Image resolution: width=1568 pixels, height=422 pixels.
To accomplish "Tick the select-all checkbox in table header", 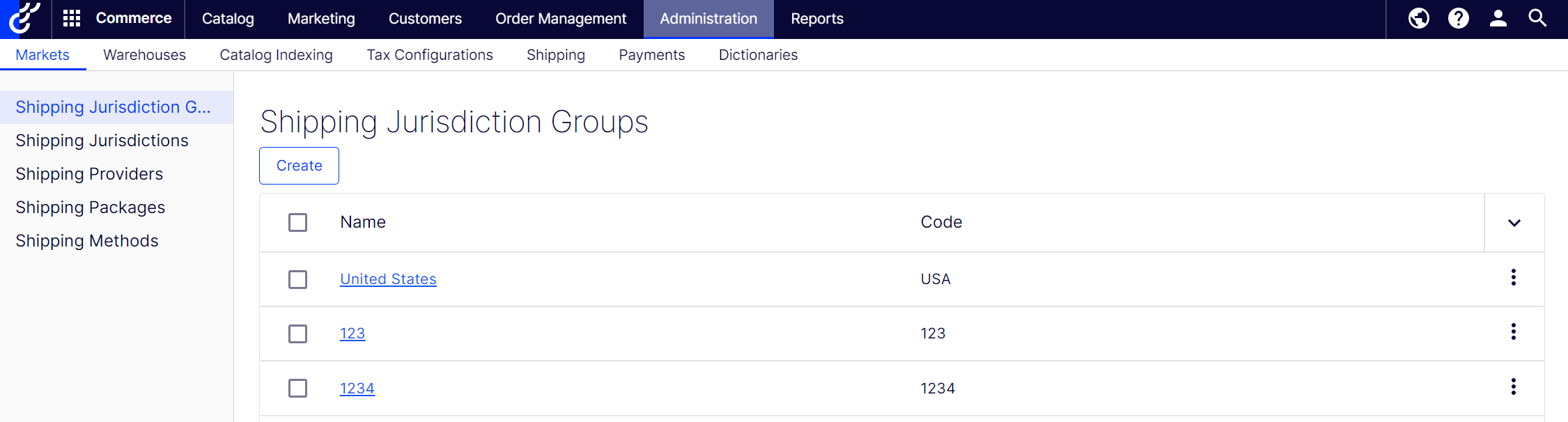I will tap(297, 222).
